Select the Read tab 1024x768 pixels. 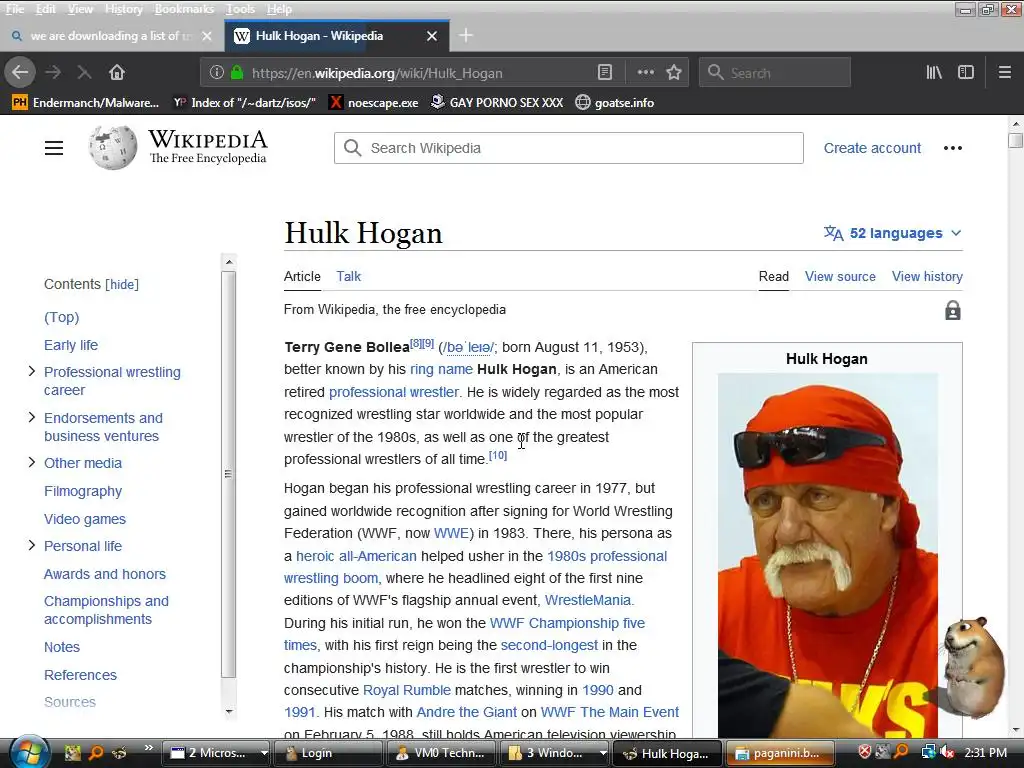[x=774, y=276]
